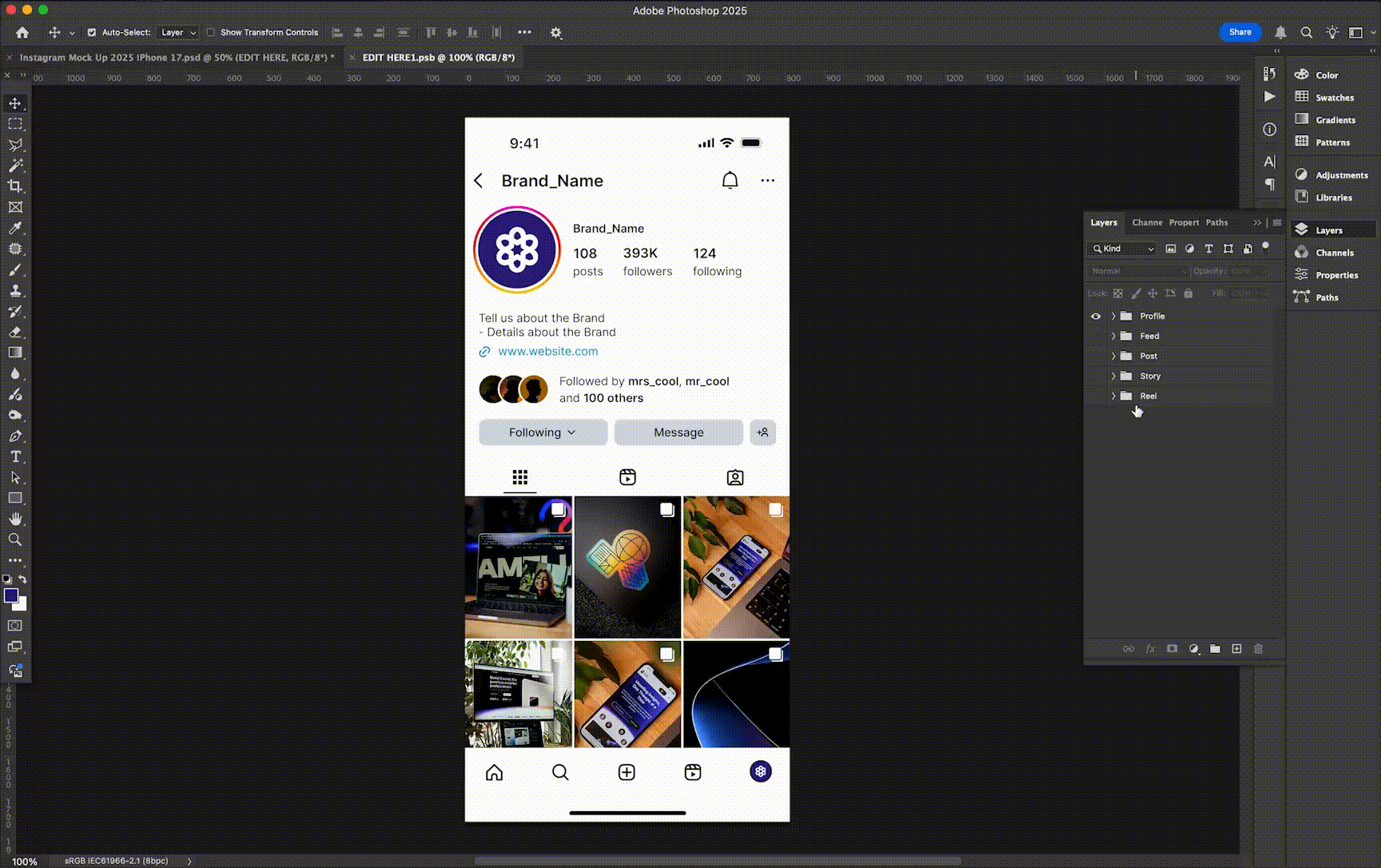Select the Brush tool
1381x868 pixels.
pos(15,270)
